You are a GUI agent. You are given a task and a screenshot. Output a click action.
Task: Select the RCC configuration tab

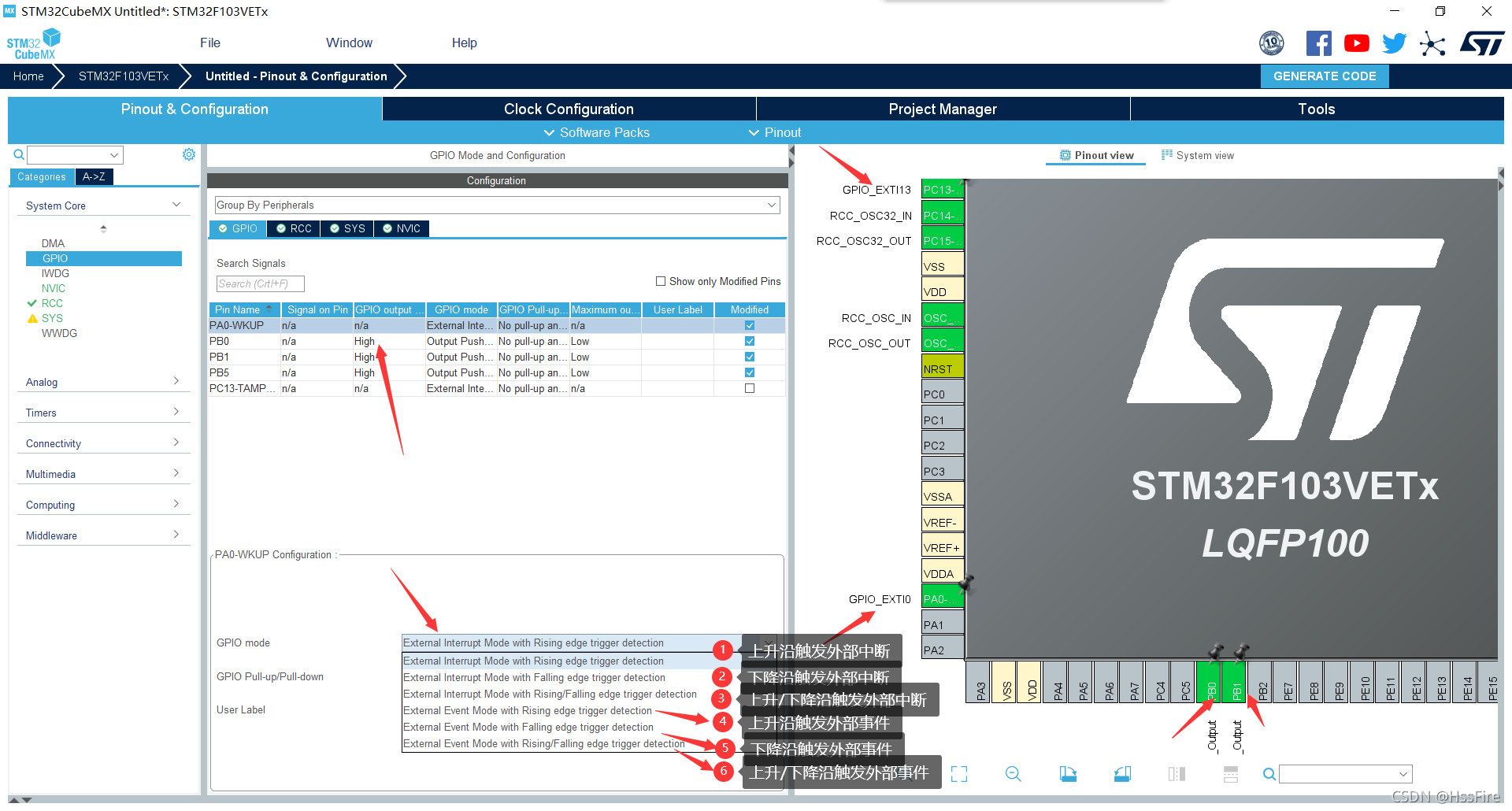click(x=294, y=228)
